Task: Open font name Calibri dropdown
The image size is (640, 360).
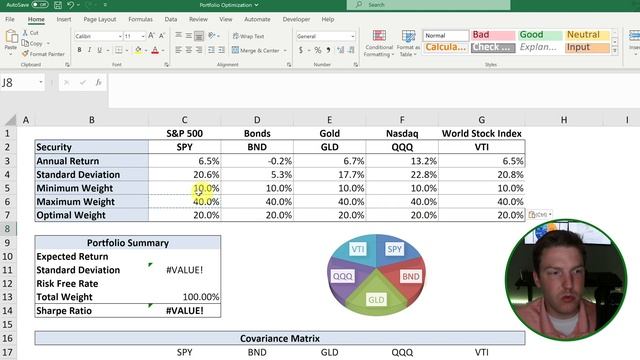Action: [120, 36]
